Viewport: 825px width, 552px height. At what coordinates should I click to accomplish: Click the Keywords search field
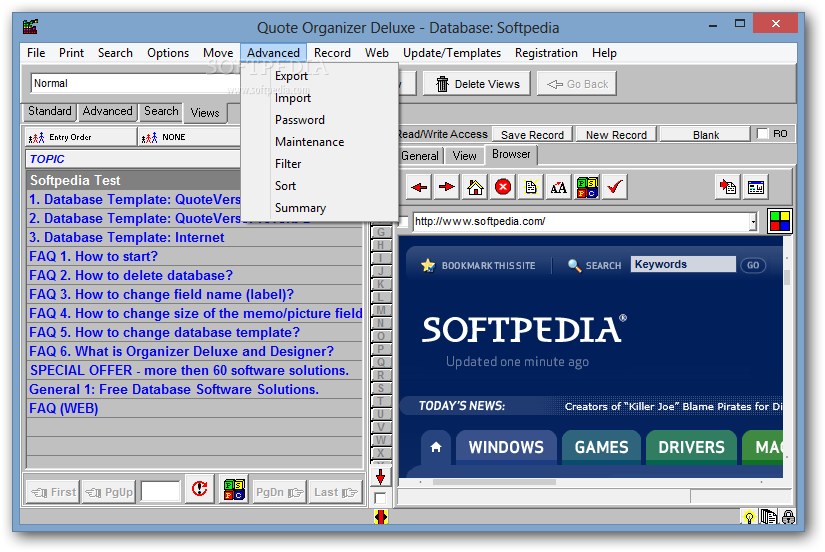point(683,264)
